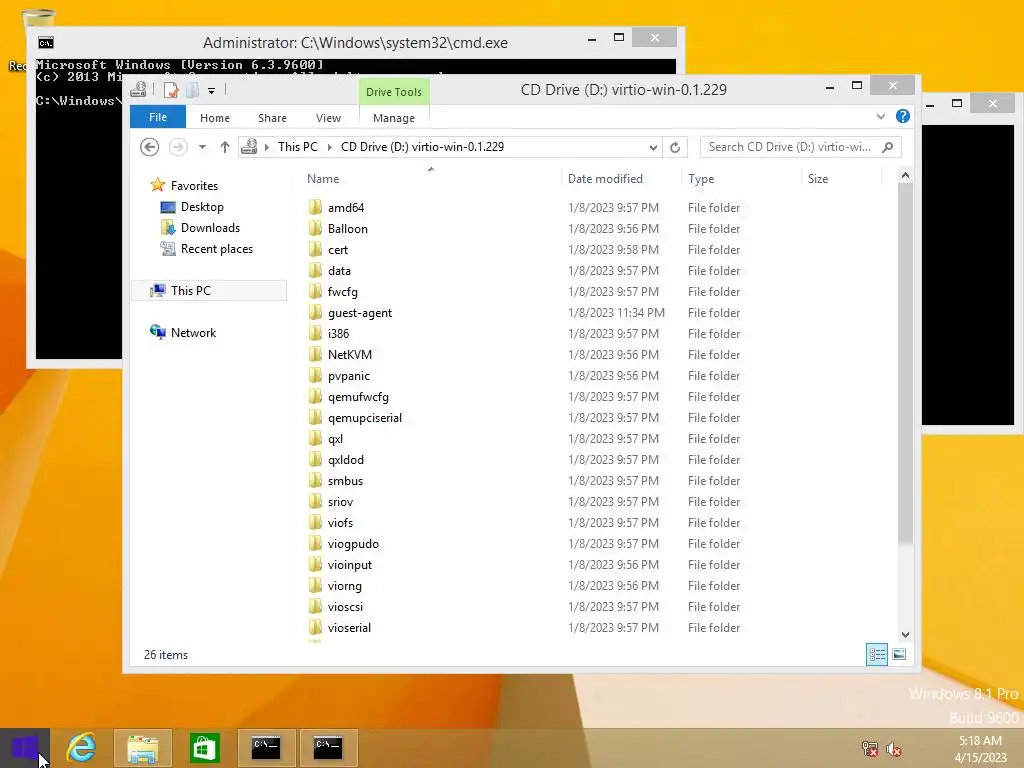Open the File menu tab
Image resolution: width=1024 pixels, height=768 pixels.
click(x=158, y=117)
